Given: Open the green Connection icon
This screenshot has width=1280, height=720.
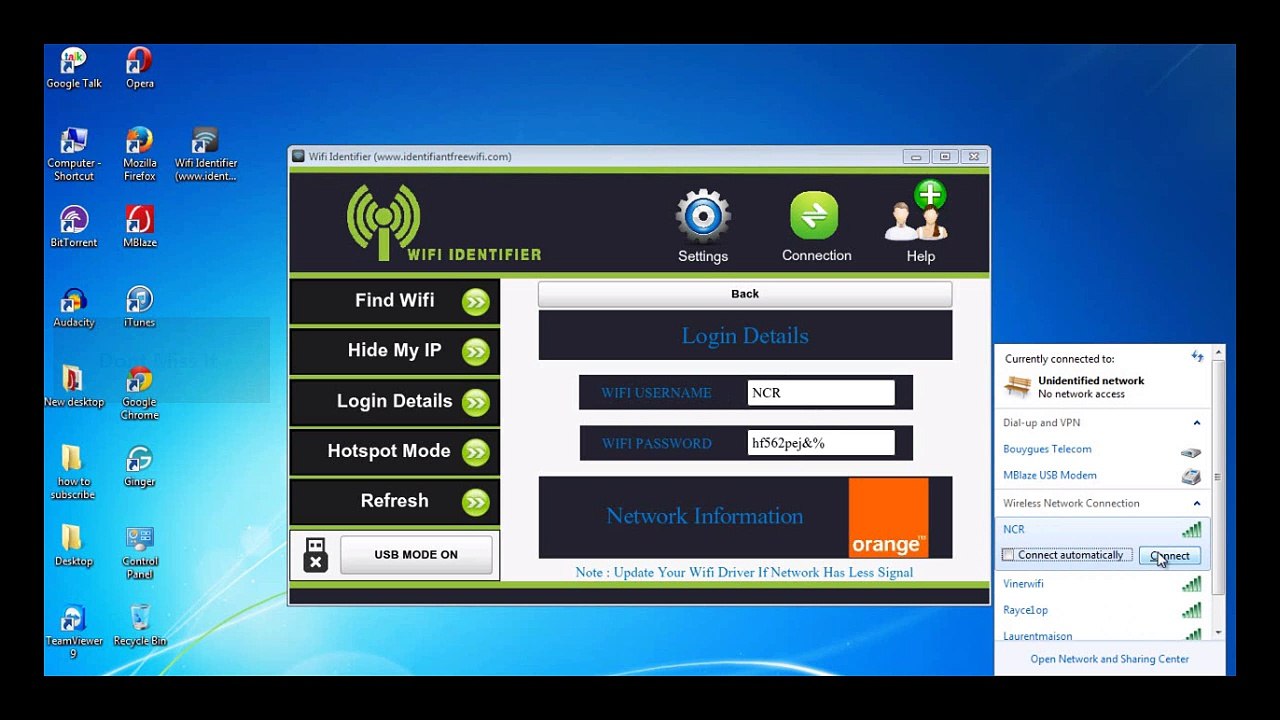Looking at the screenshot, I should pos(814,215).
